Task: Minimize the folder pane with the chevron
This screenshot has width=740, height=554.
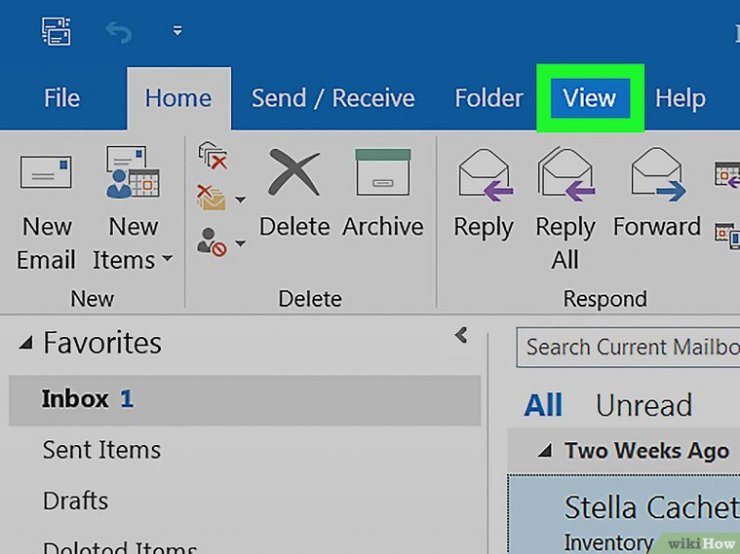Action: click(x=461, y=336)
